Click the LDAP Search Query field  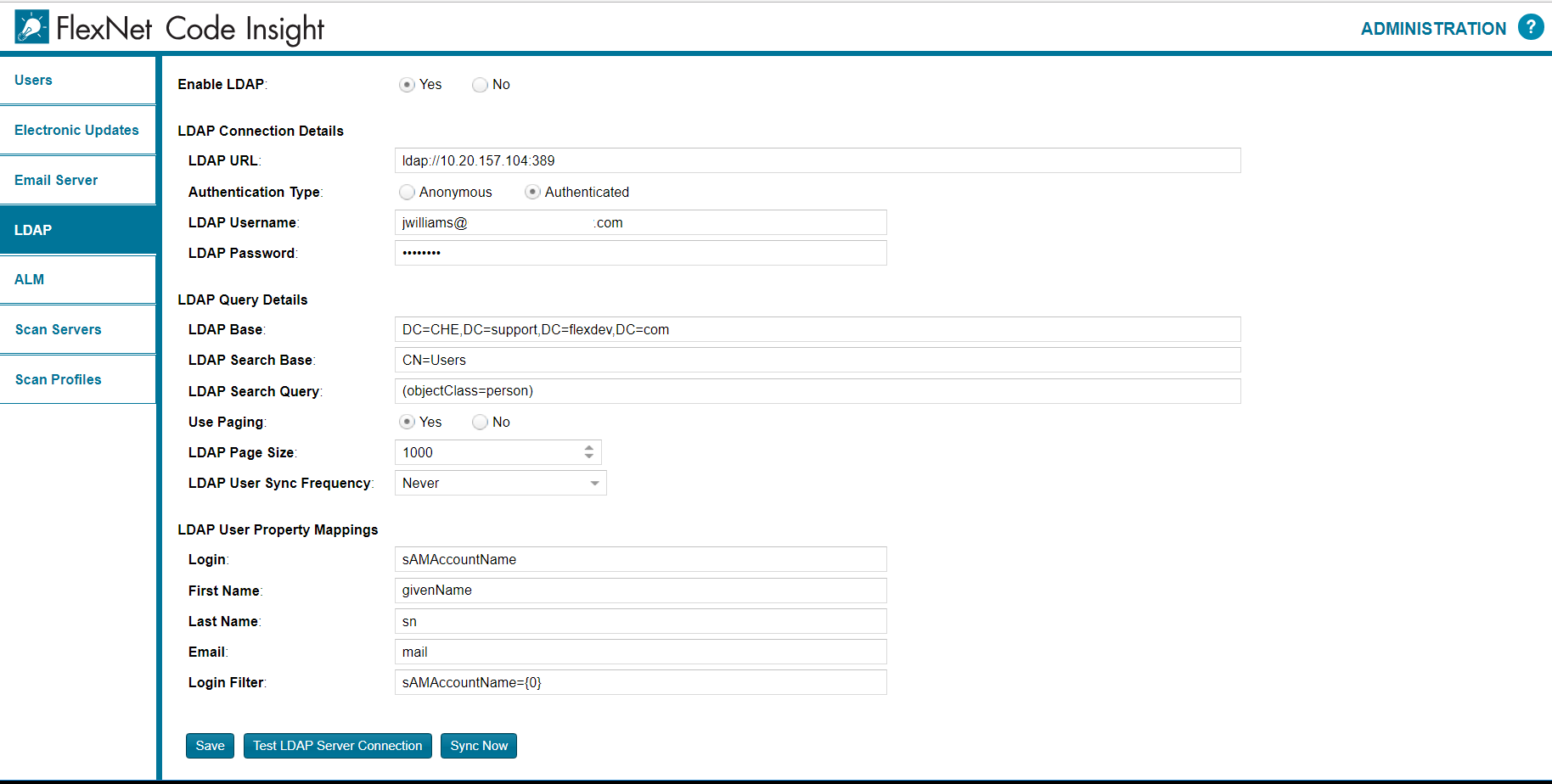[x=818, y=391]
